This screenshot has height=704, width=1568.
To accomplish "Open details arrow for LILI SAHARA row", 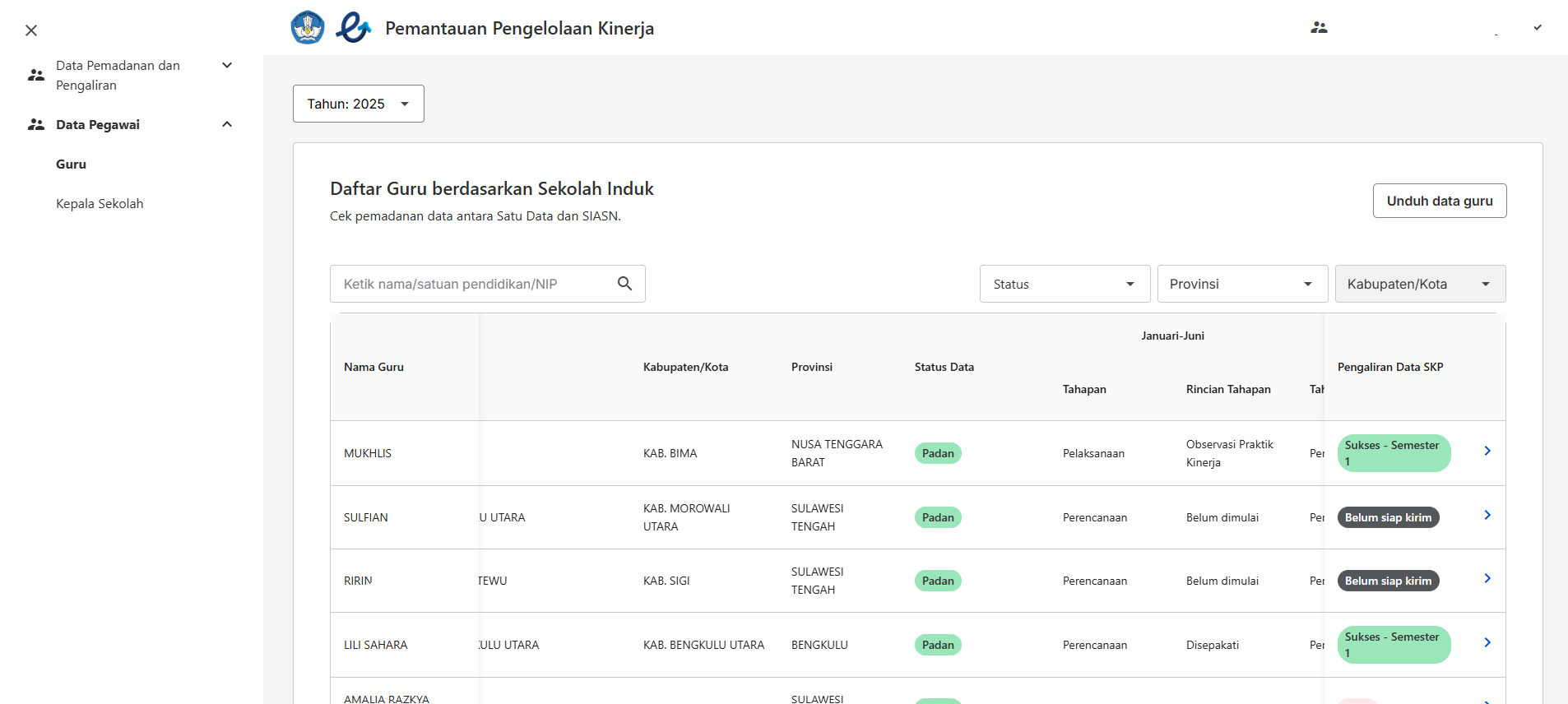I will point(1487,642).
